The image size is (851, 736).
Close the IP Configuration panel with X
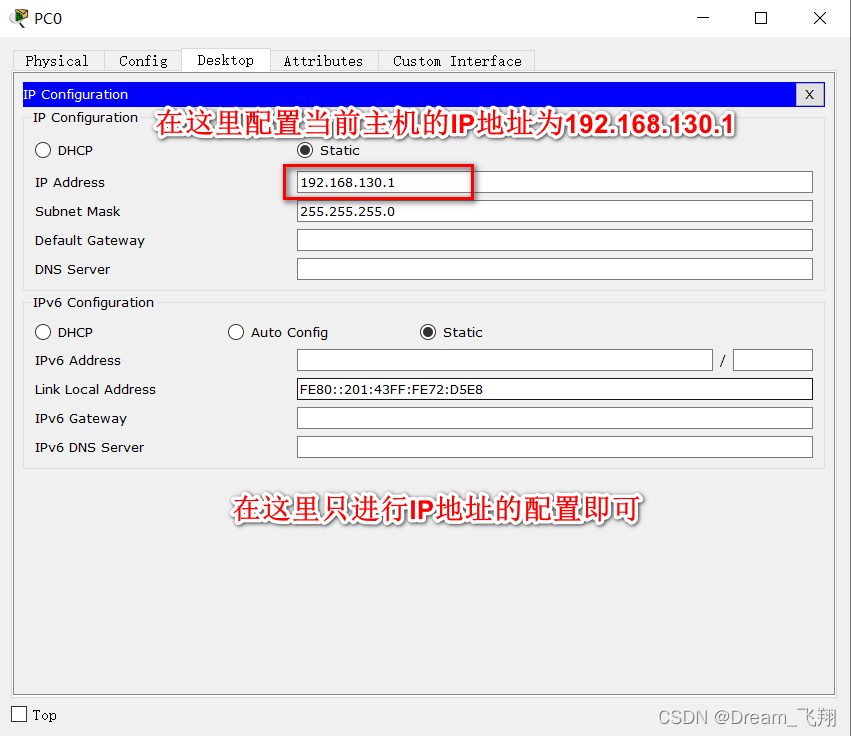(809, 94)
